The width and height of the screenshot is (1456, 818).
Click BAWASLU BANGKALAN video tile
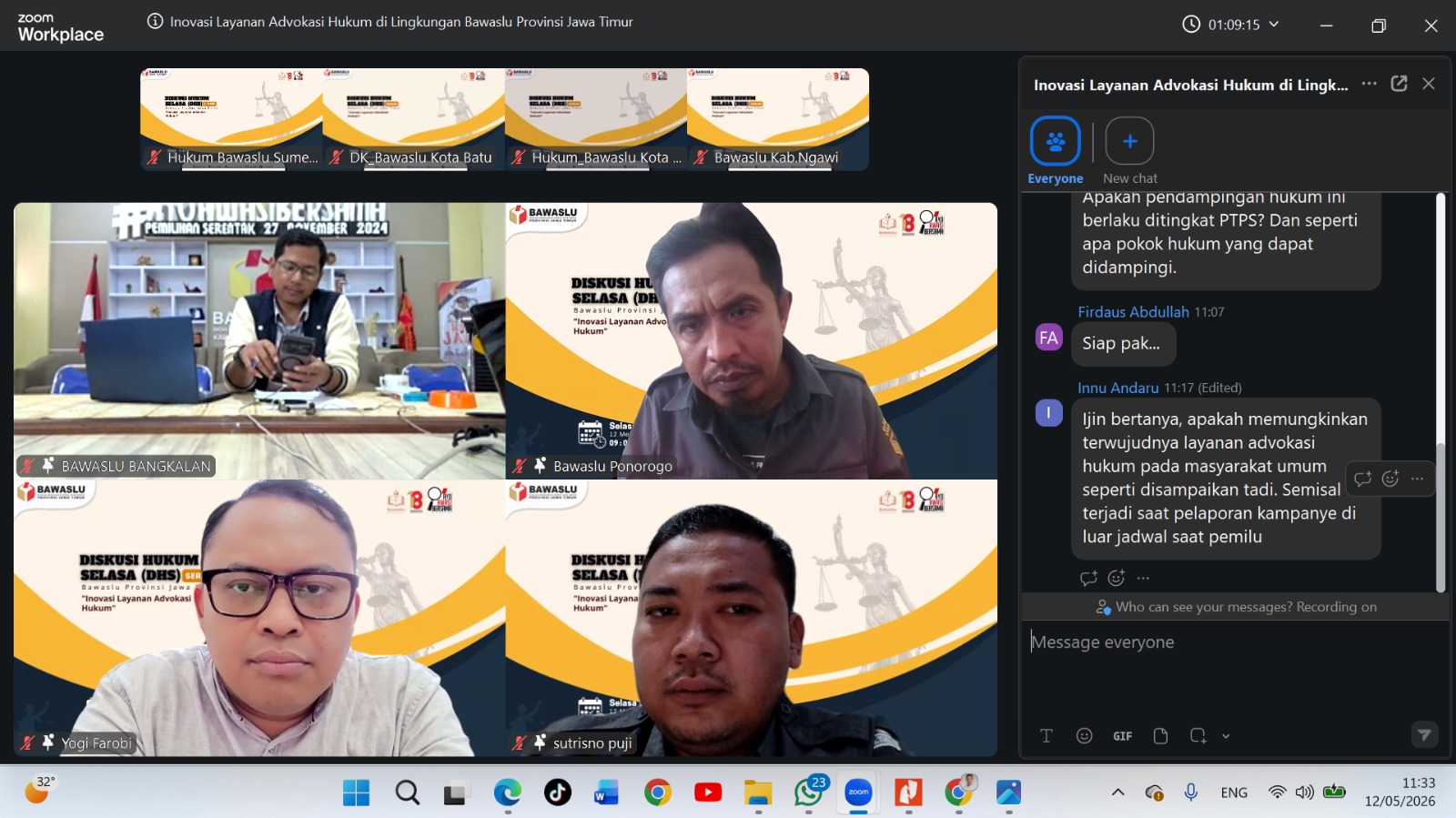pyautogui.click(x=259, y=341)
